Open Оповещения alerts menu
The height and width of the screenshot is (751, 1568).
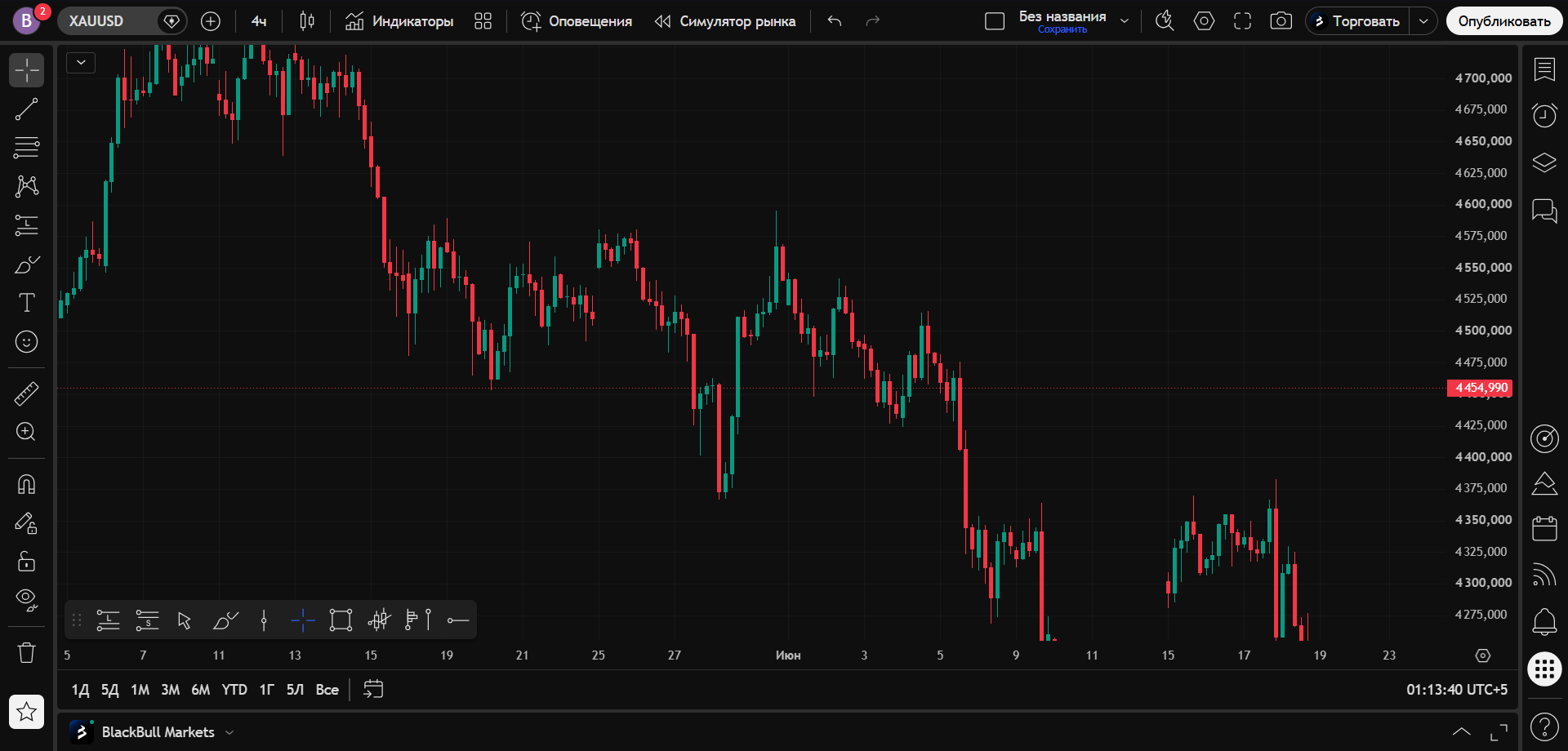(x=577, y=21)
